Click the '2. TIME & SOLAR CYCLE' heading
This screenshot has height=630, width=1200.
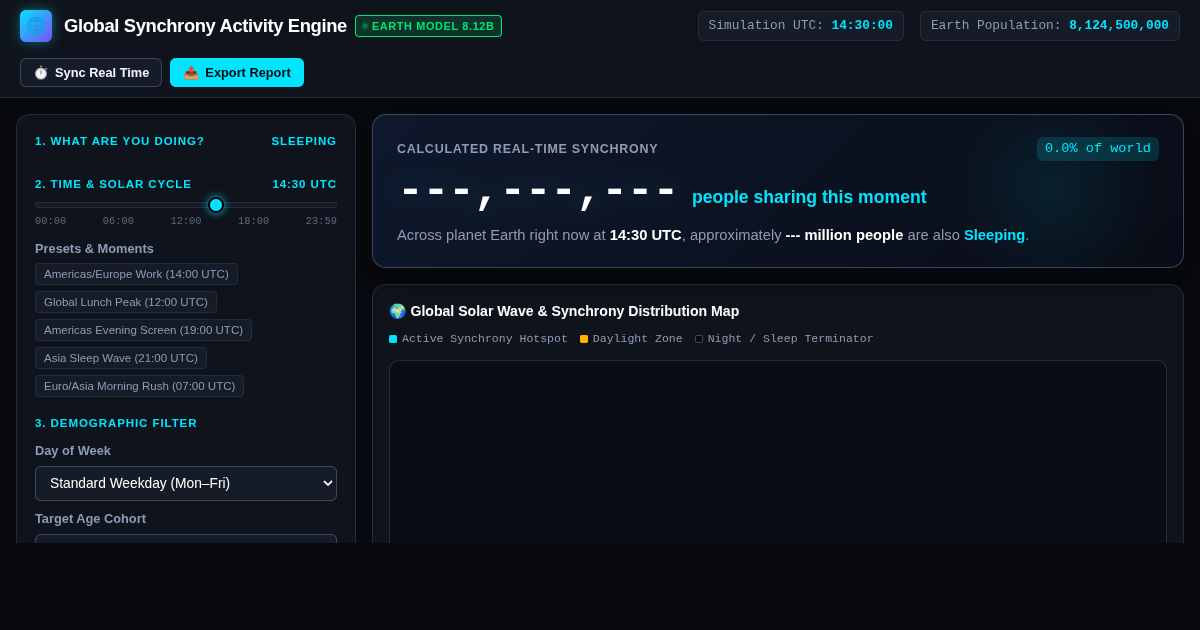(113, 184)
